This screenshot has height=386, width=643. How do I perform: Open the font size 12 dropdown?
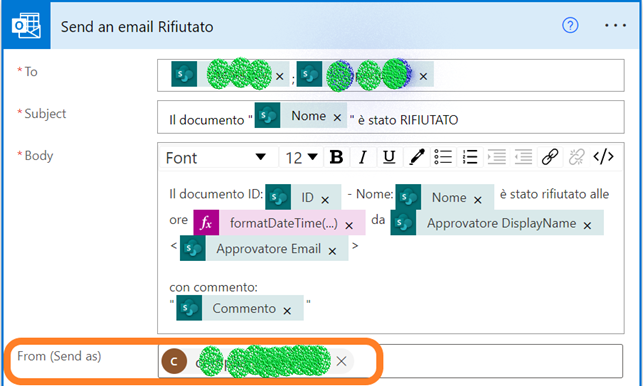click(x=301, y=158)
